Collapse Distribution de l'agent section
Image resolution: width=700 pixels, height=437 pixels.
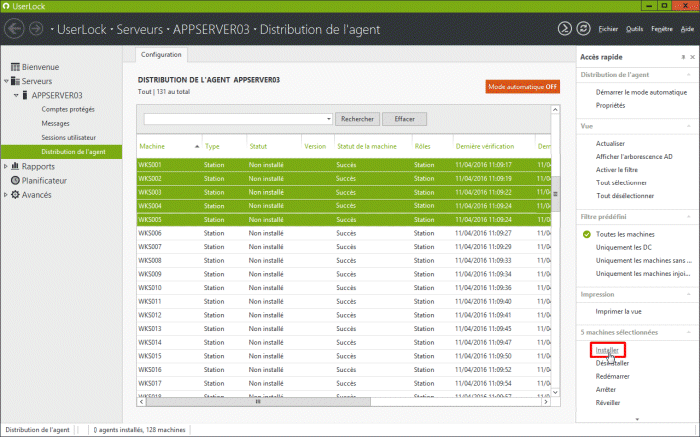tap(688, 75)
